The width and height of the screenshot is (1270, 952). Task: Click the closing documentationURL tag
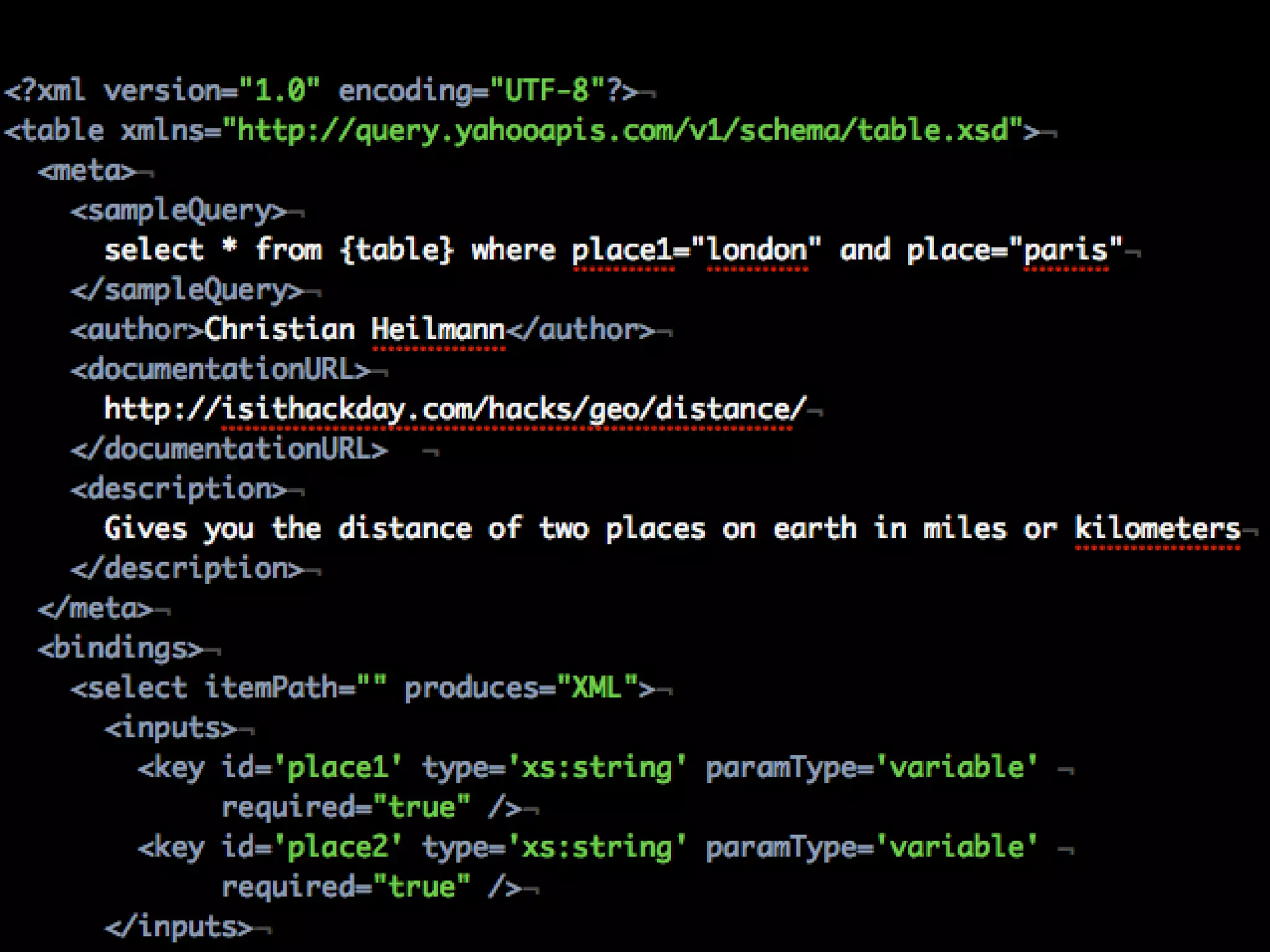click(x=229, y=449)
